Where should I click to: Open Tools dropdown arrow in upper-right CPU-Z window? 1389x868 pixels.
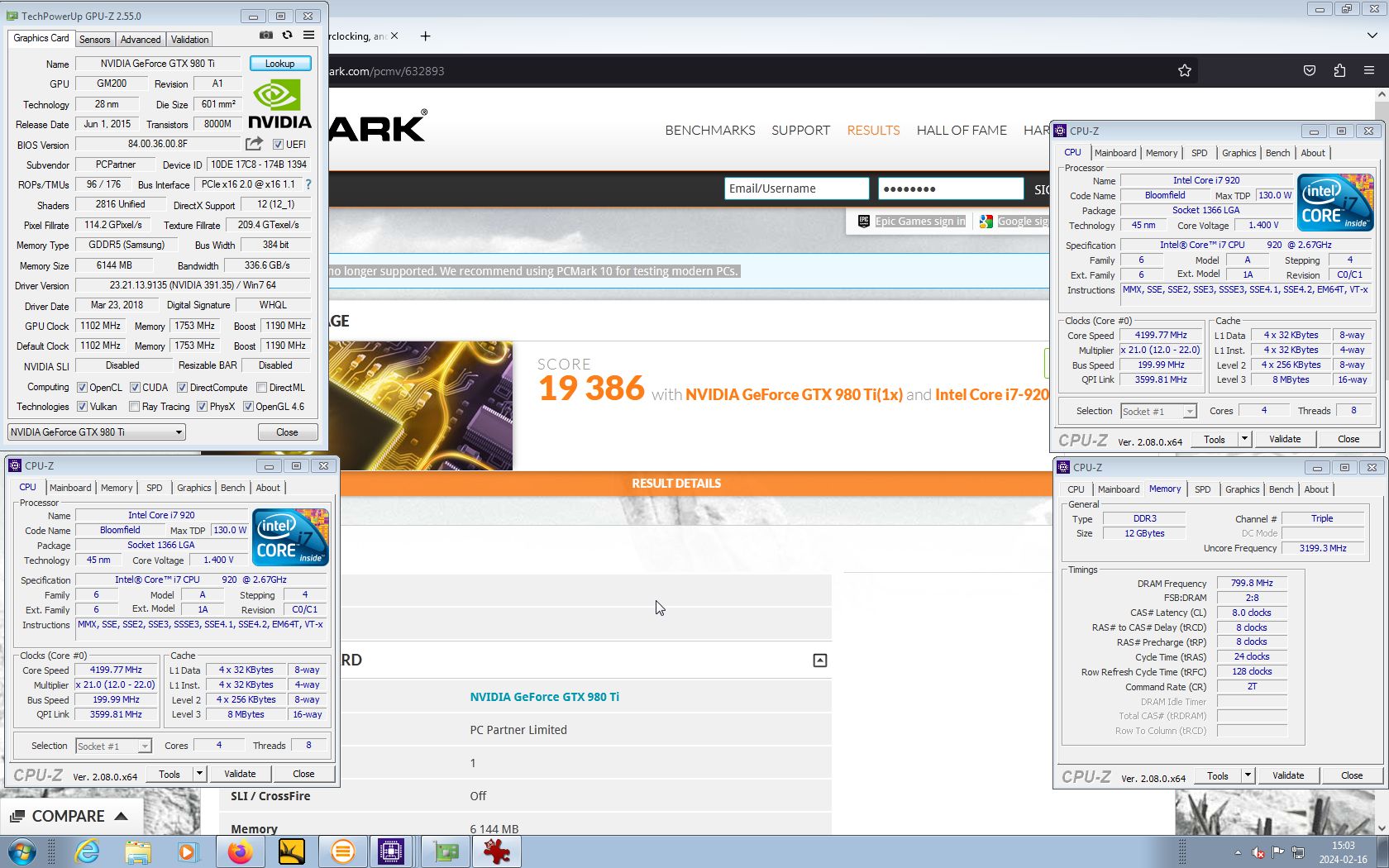1244,439
